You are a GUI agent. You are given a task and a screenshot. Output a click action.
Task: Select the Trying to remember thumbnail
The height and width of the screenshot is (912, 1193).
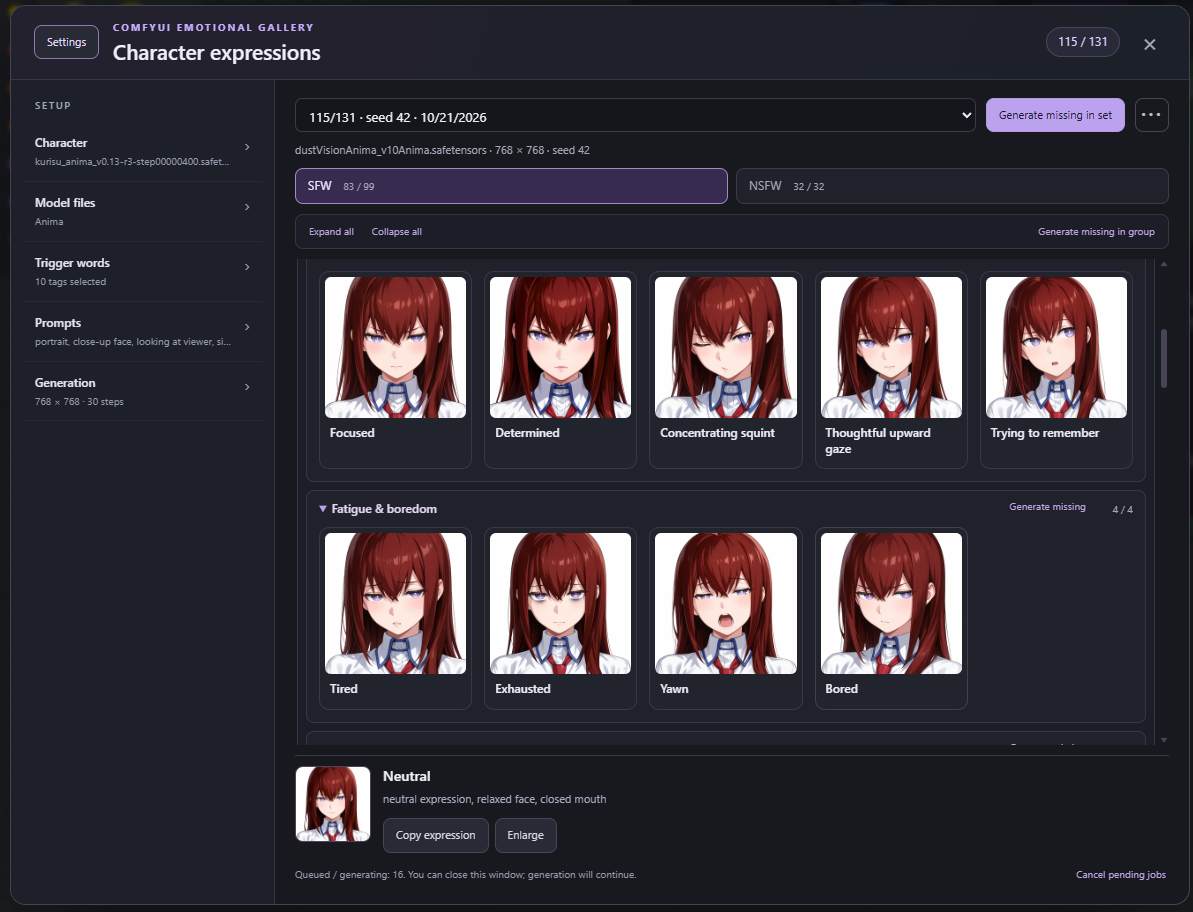(1056, 348)
